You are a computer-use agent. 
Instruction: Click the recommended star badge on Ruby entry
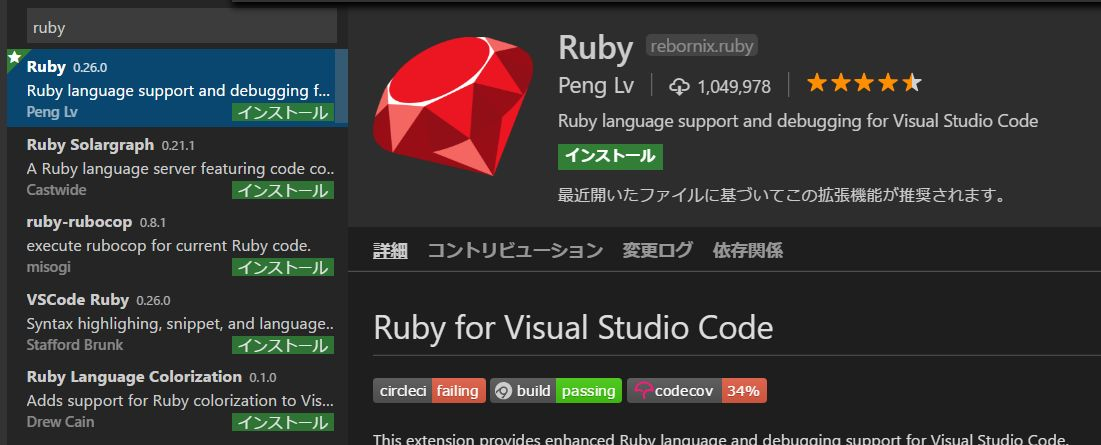pyautogui.click(x=15, y=58)
